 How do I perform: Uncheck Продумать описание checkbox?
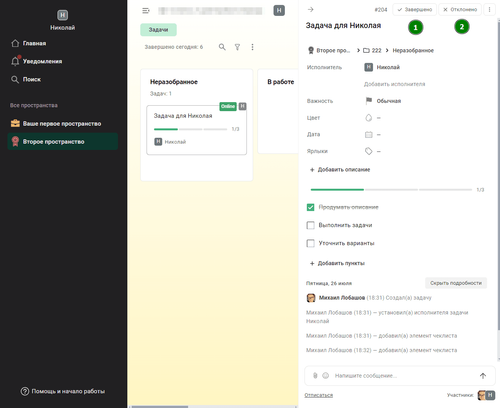click(x=310, y=207)
